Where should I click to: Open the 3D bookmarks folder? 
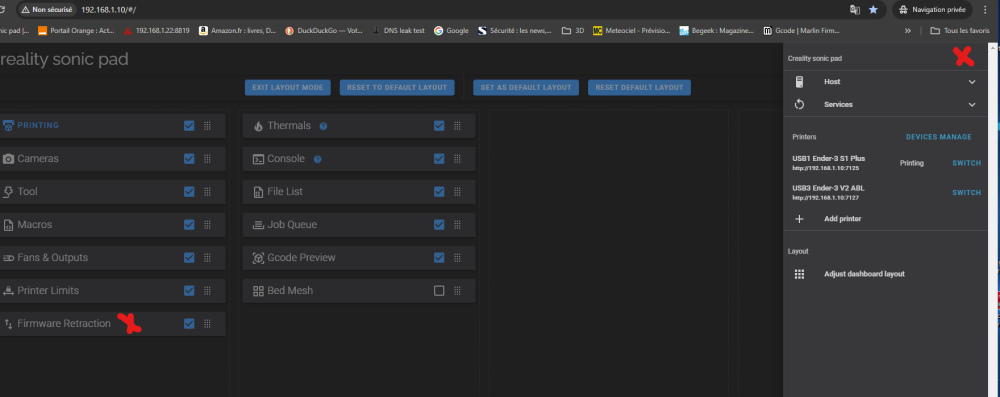(x=573, y=30)
